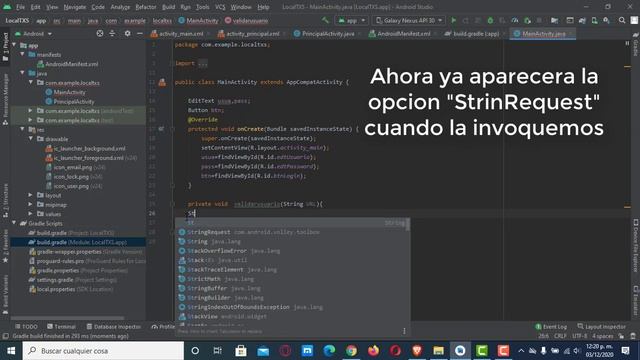This screenshot has height=360, width=640.
Task: Select StringRequest in the completion list
Action: [x=293, y=232]
